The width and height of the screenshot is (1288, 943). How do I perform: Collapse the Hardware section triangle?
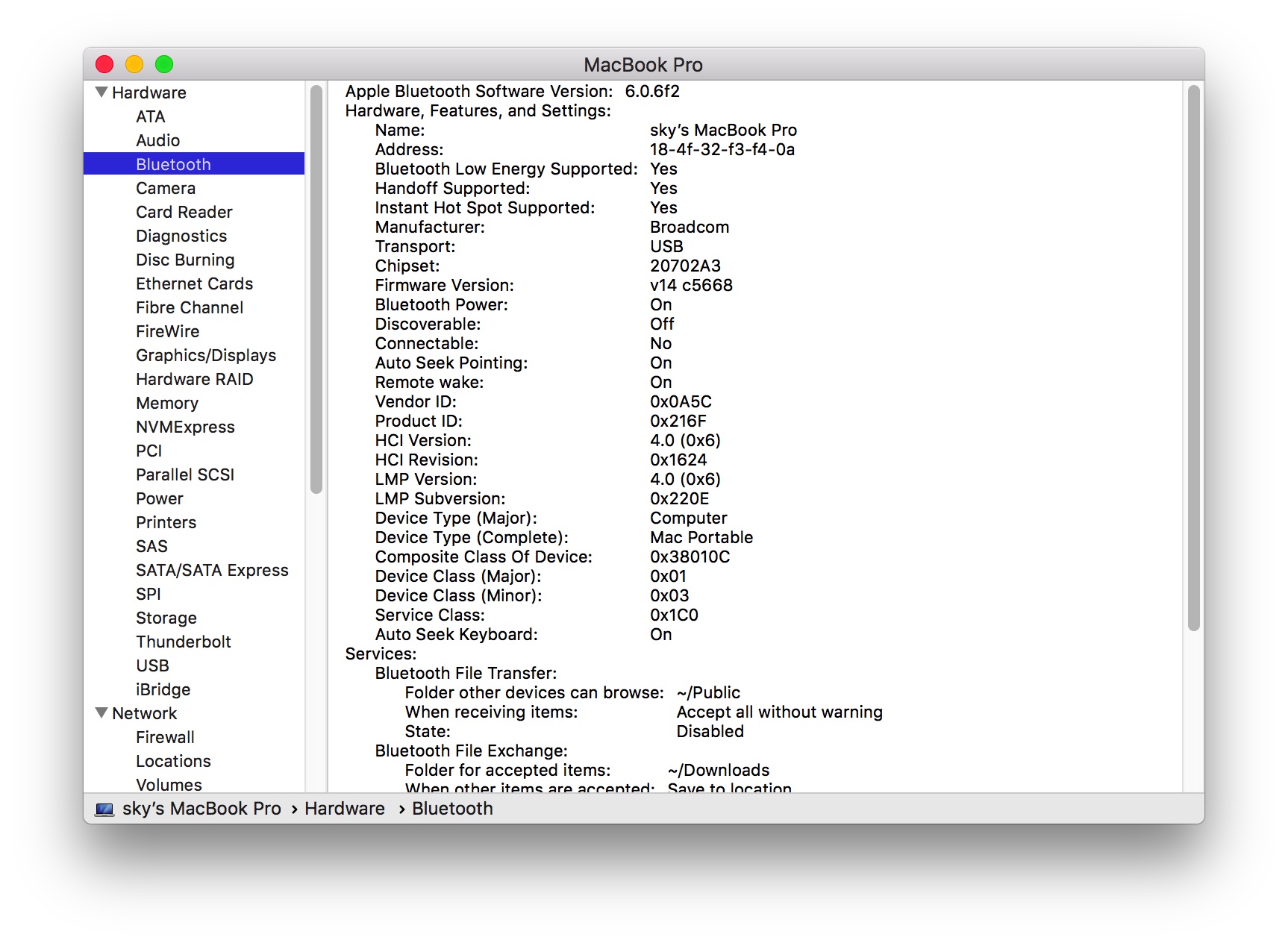[101, 92]
